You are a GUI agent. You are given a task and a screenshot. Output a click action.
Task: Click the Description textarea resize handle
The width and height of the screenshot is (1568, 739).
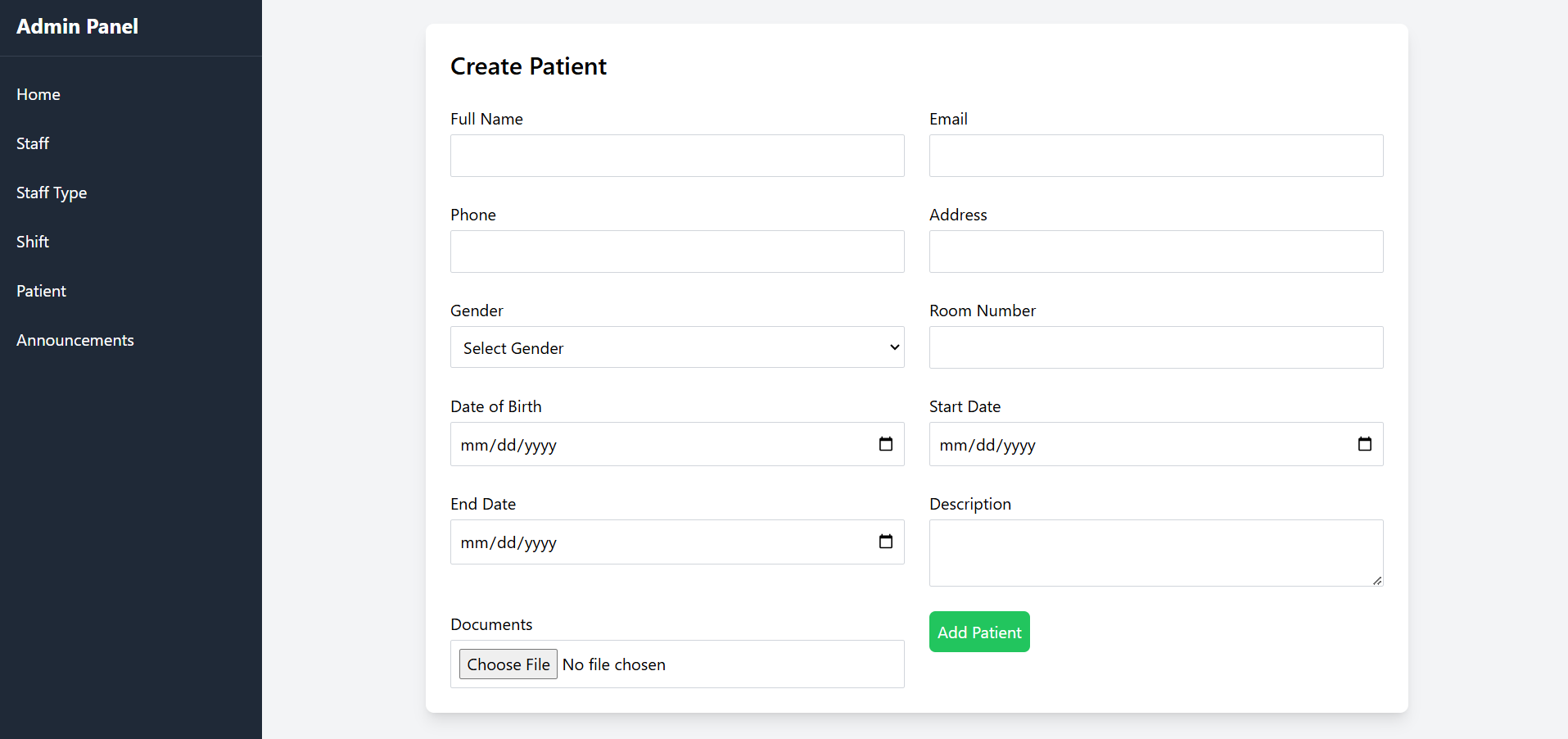tap(1377, 580)
